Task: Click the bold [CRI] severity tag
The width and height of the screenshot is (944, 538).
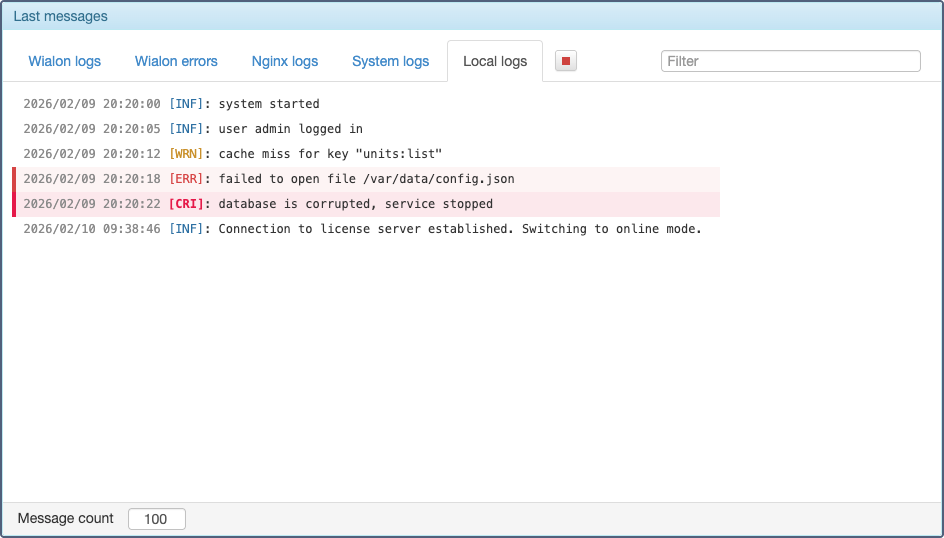Action: (x=186, y=204)
